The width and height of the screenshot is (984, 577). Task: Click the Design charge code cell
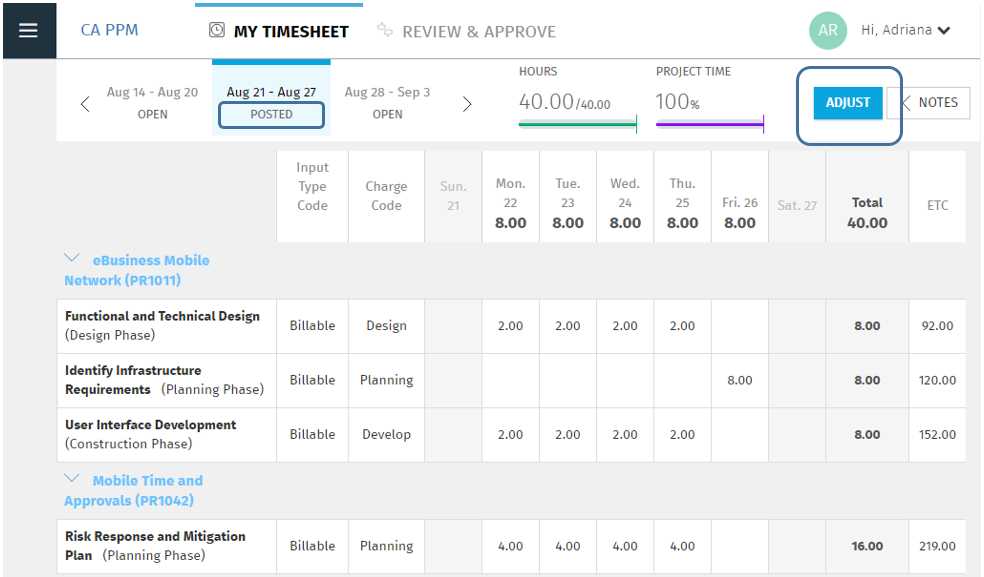387,326
